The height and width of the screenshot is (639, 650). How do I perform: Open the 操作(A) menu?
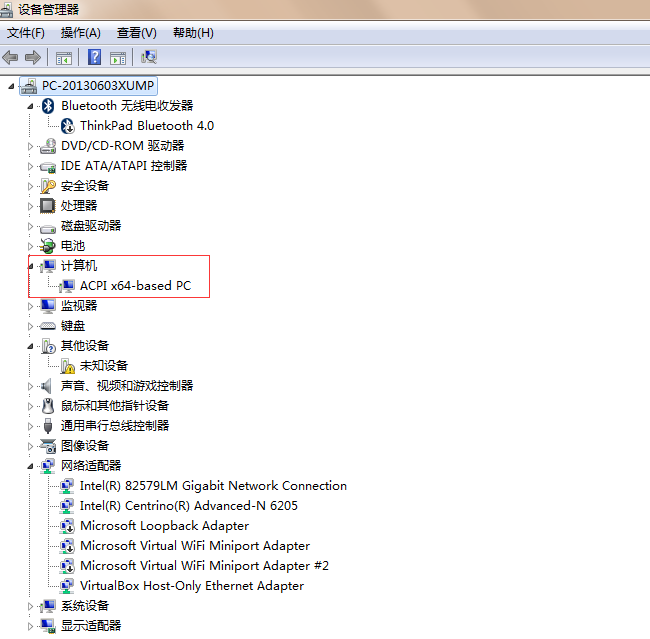click(80, 33)
